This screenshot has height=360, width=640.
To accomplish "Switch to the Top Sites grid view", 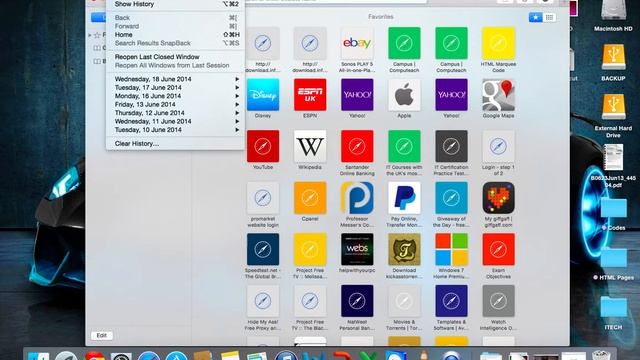I will click(x=549, y=17).
